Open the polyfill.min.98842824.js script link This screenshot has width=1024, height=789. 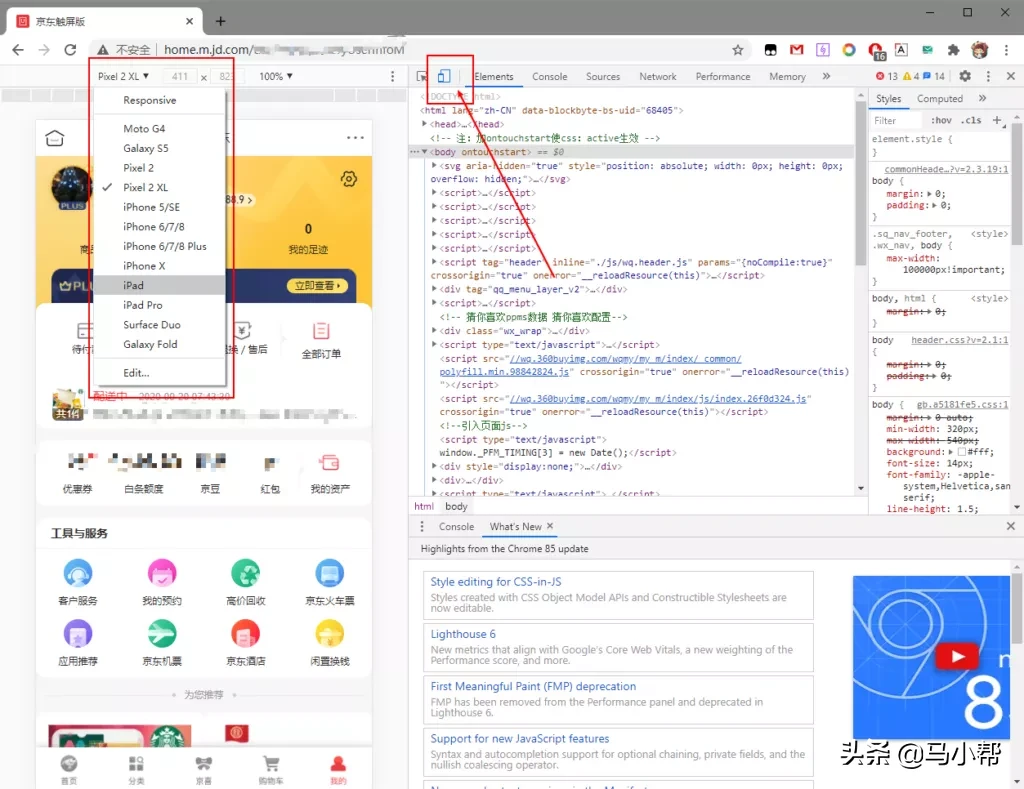tap(504, 372)
